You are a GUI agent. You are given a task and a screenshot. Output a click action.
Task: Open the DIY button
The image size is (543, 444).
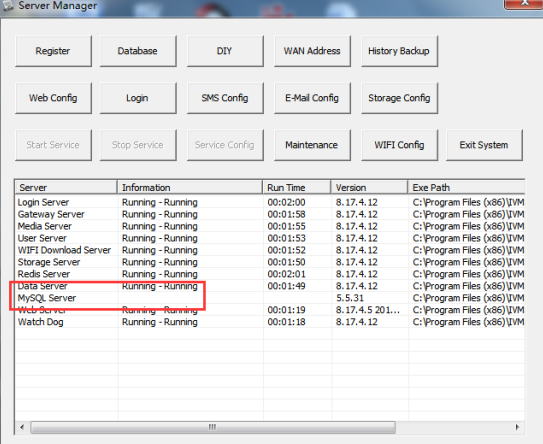(225, 51)
